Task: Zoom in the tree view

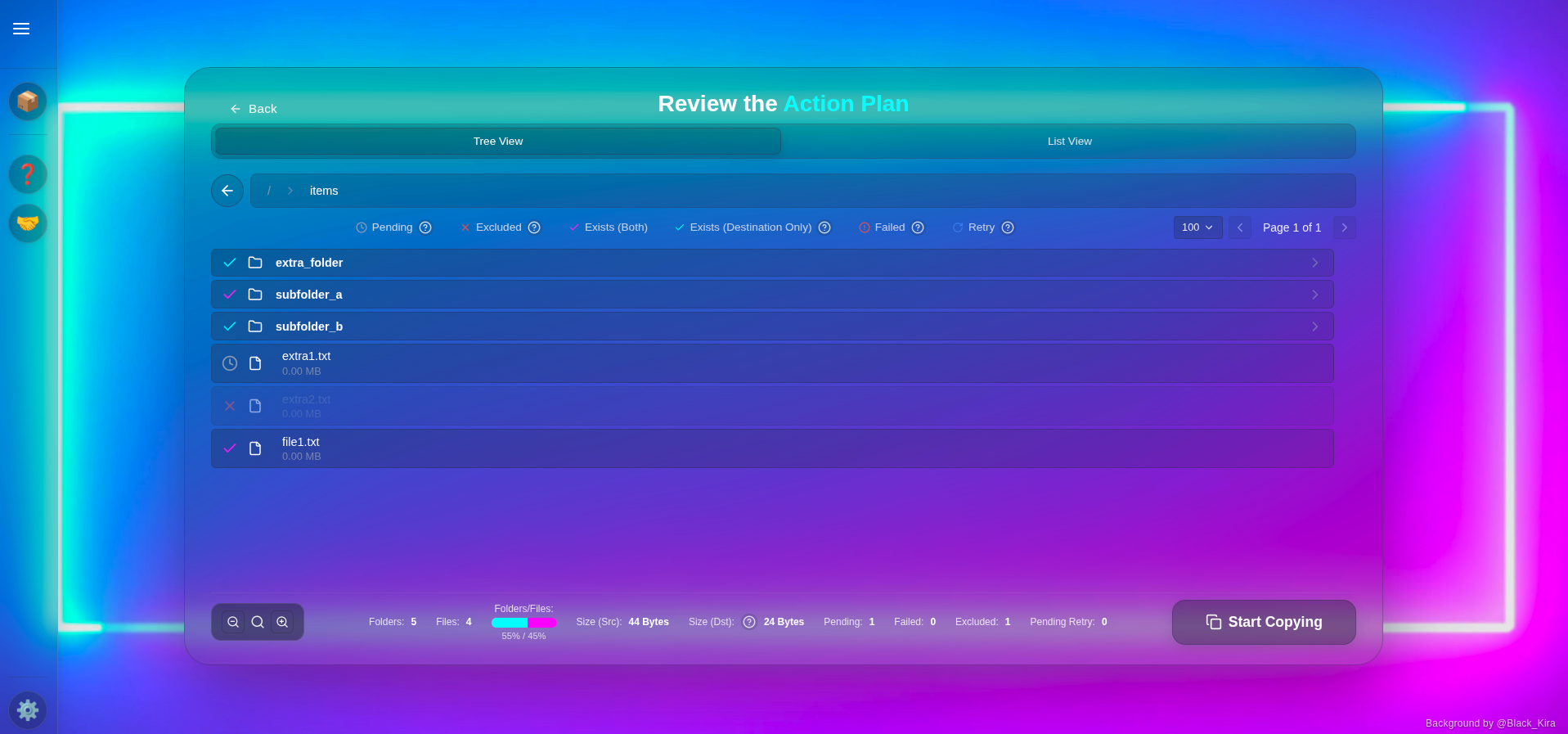Action: pos(282,622)
